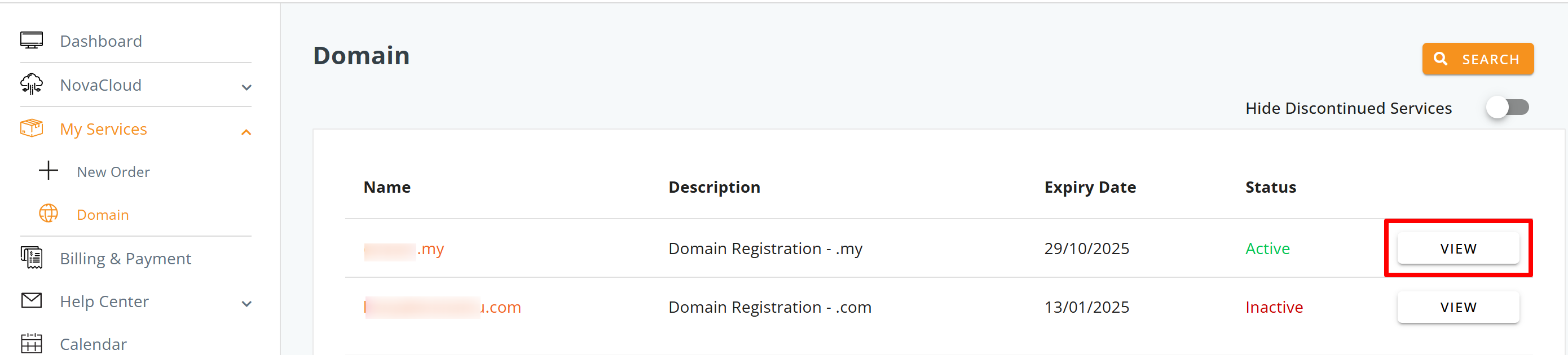Click the Dashboard monitor icon

pos(32,41)
